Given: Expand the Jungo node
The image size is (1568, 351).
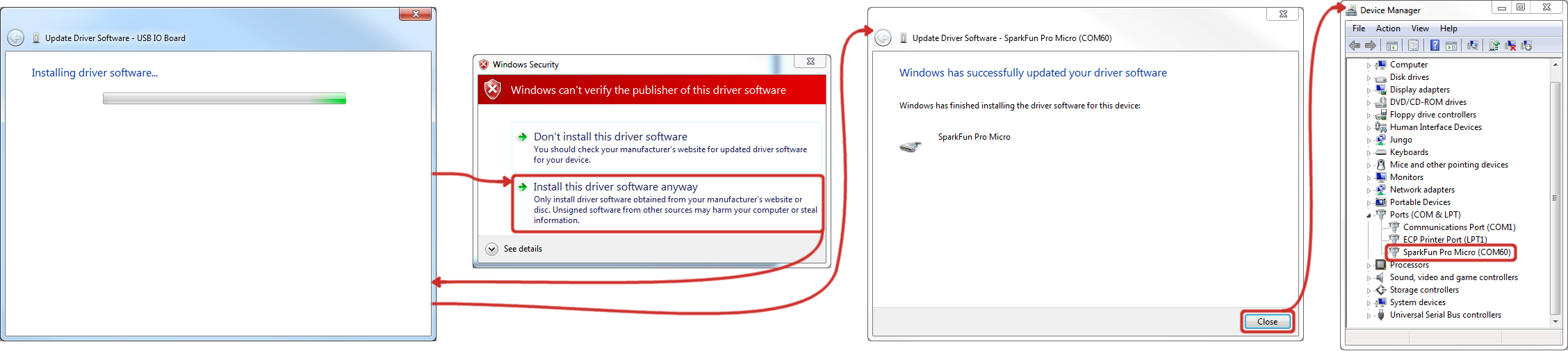Looking at the screenshot, I should (x=1369, y=140).
